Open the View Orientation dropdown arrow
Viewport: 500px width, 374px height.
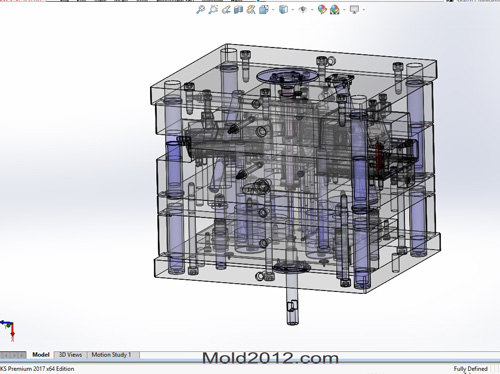pos(273,10)
